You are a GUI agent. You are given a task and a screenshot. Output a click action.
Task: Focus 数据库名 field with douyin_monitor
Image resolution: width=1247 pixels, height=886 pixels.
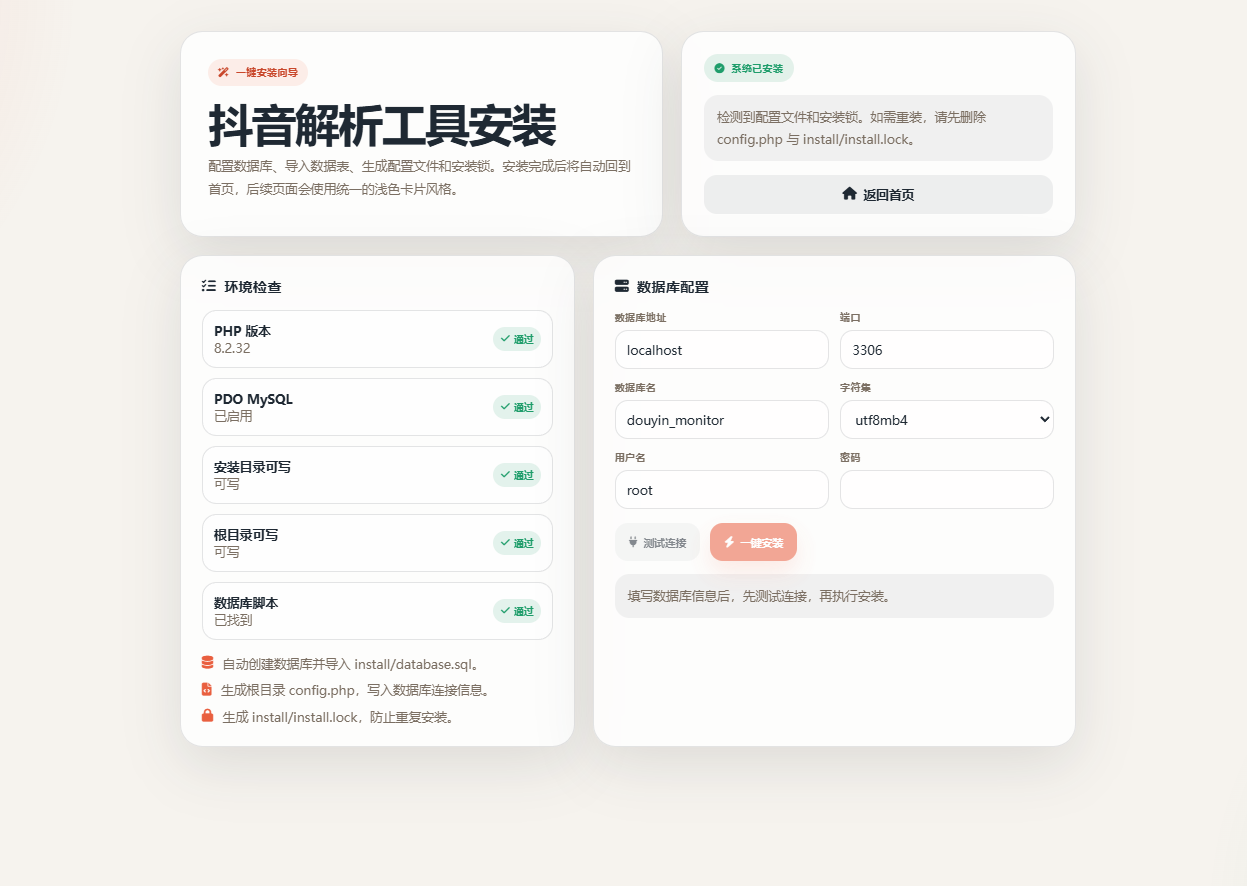pos(722,420)
